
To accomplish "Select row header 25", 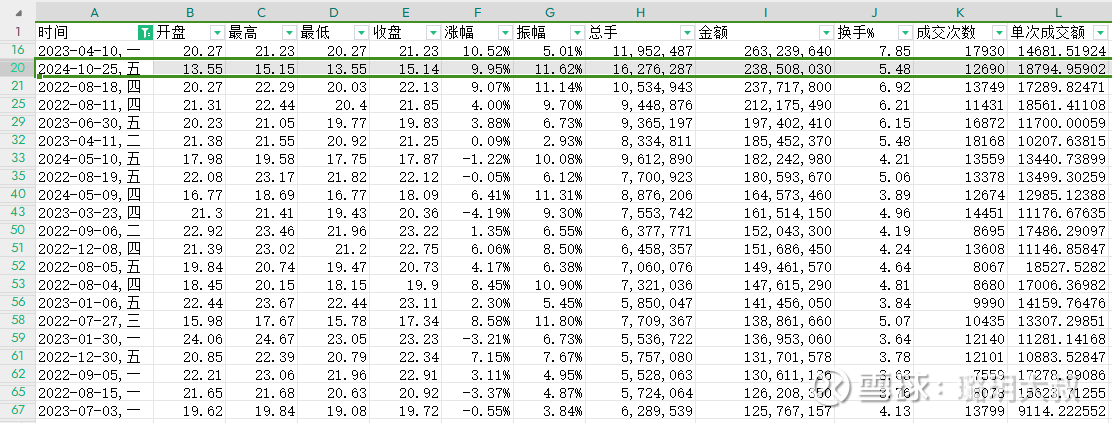I will [18, 104].
